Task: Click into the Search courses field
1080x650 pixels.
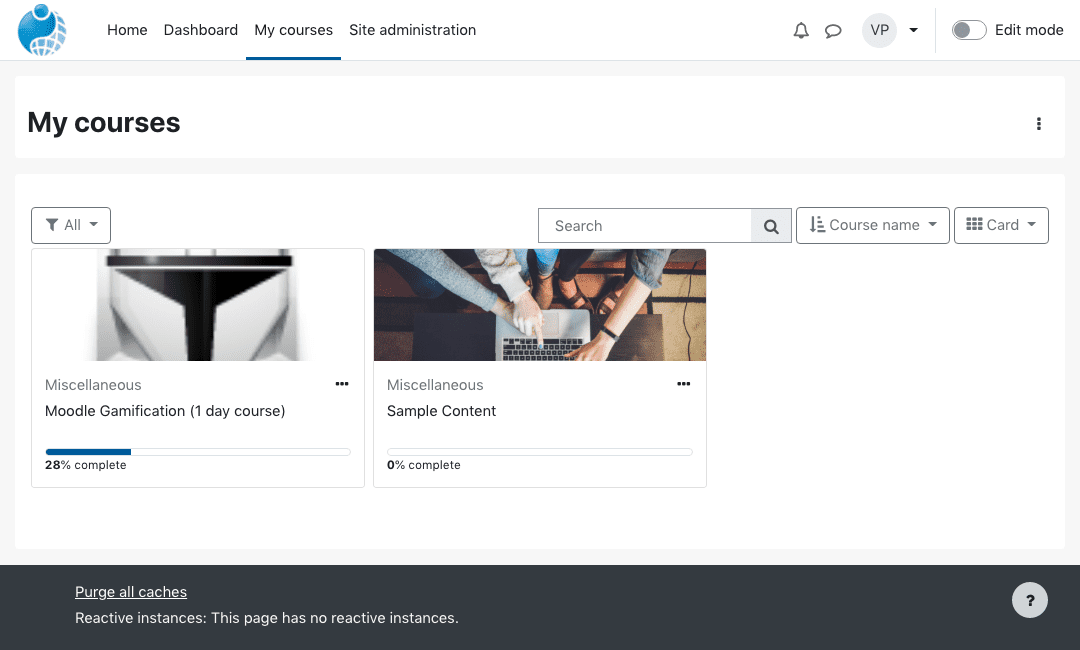Action: point(645,226)
